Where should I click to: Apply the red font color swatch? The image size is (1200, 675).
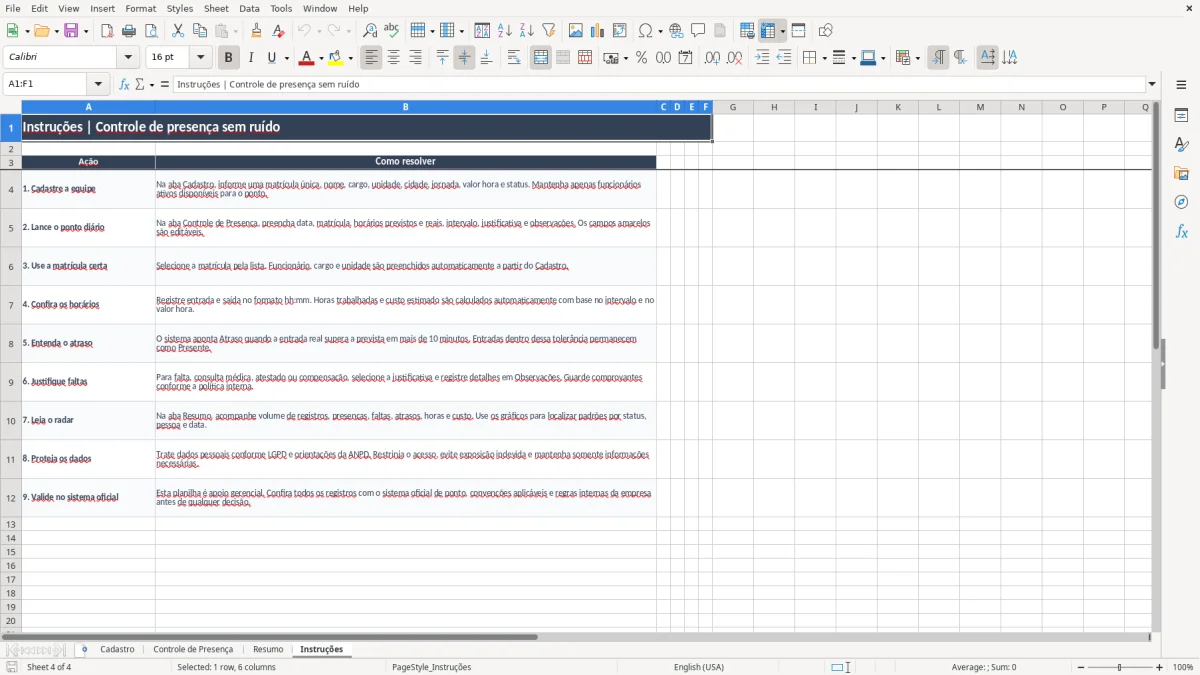point(307,58)
